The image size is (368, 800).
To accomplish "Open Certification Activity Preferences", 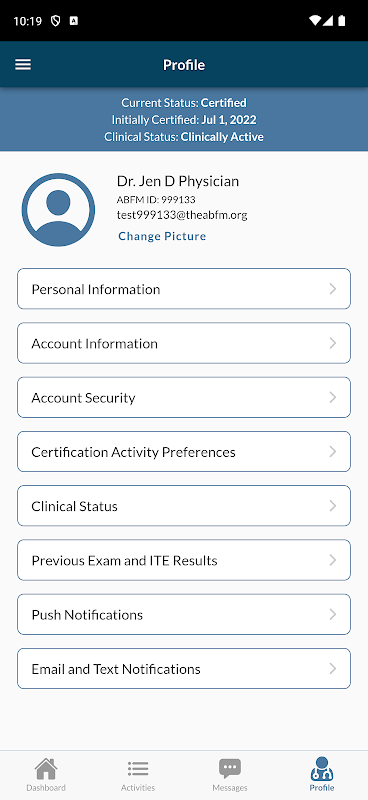I will click(x=184, y=452).
